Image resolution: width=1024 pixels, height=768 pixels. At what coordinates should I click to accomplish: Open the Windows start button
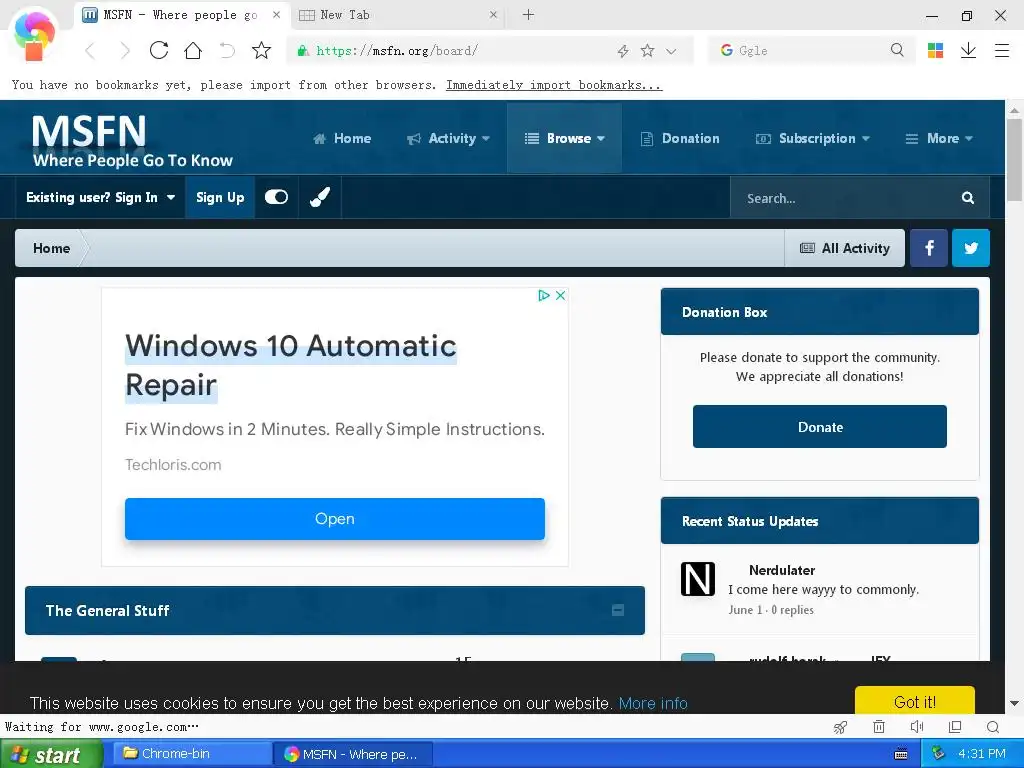(51, 754)
